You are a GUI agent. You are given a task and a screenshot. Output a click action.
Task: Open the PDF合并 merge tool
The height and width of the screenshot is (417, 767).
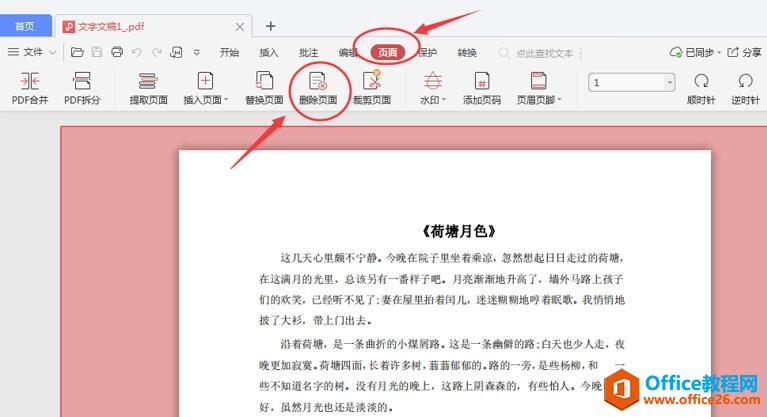coord(30,88)
